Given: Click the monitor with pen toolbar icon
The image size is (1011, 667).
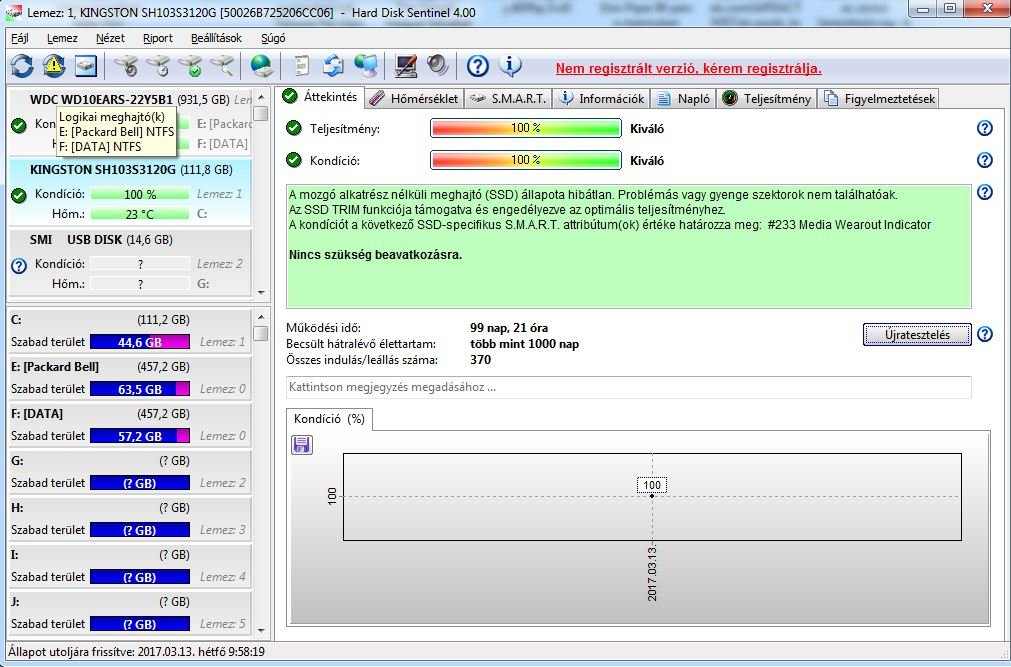Looking at the screenshot, I should [x=406, y=65].
